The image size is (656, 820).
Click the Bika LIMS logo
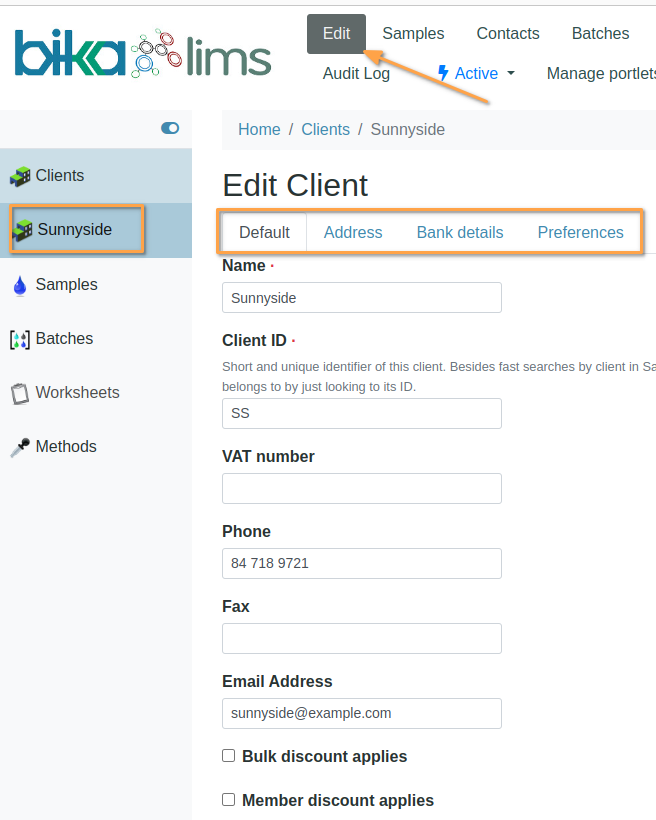[x=142, y=54]
